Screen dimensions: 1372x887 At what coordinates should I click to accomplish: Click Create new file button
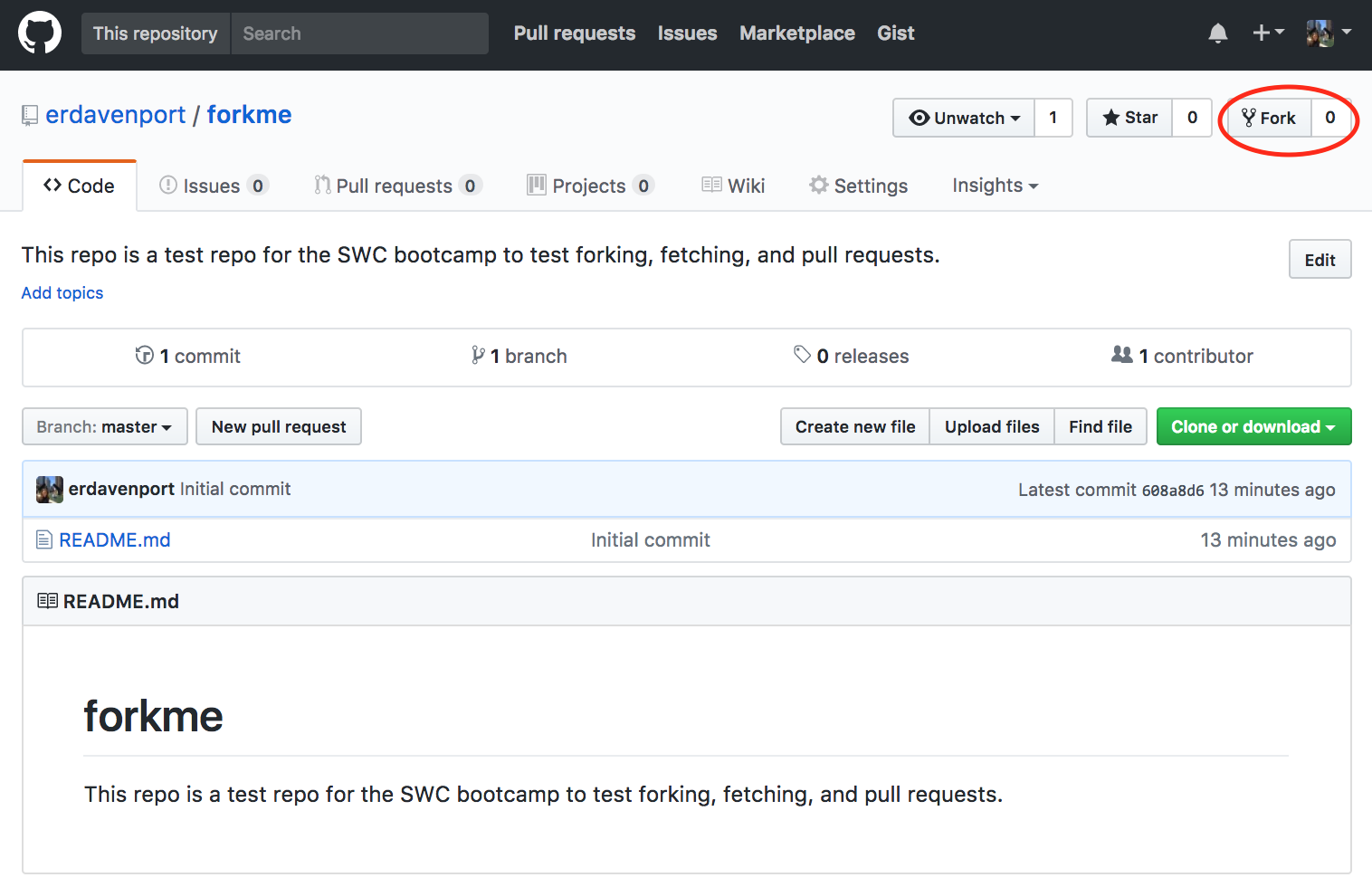pos(855,426)
